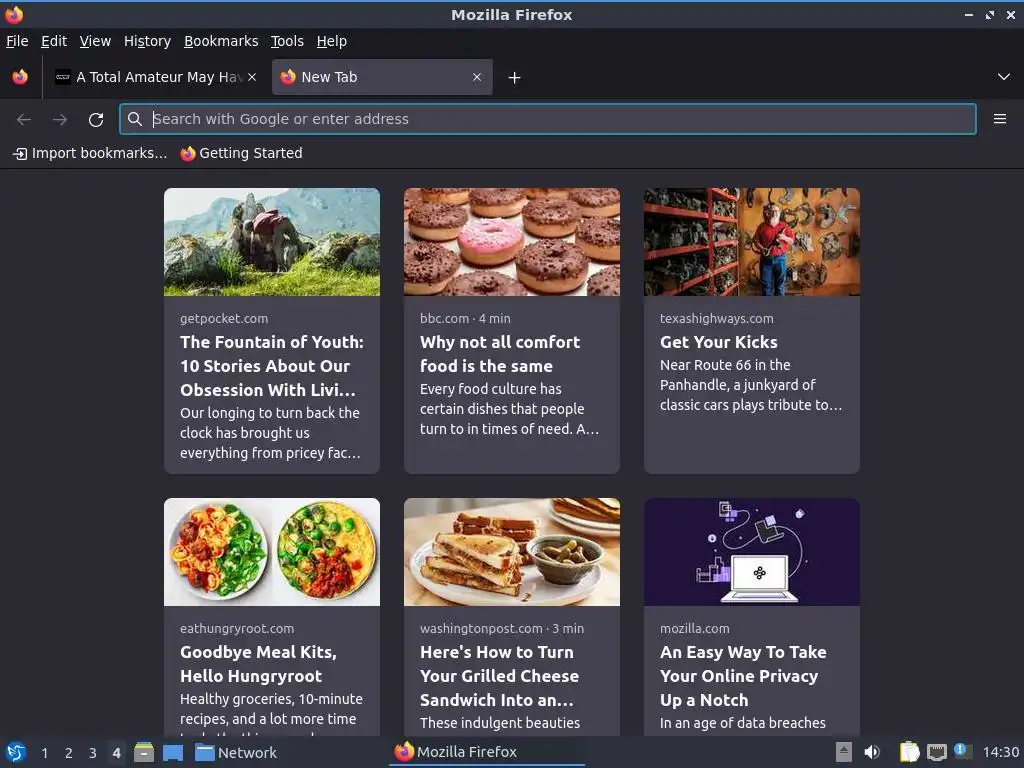Click the eathungryroot.com source label

[x=237, y=629]
